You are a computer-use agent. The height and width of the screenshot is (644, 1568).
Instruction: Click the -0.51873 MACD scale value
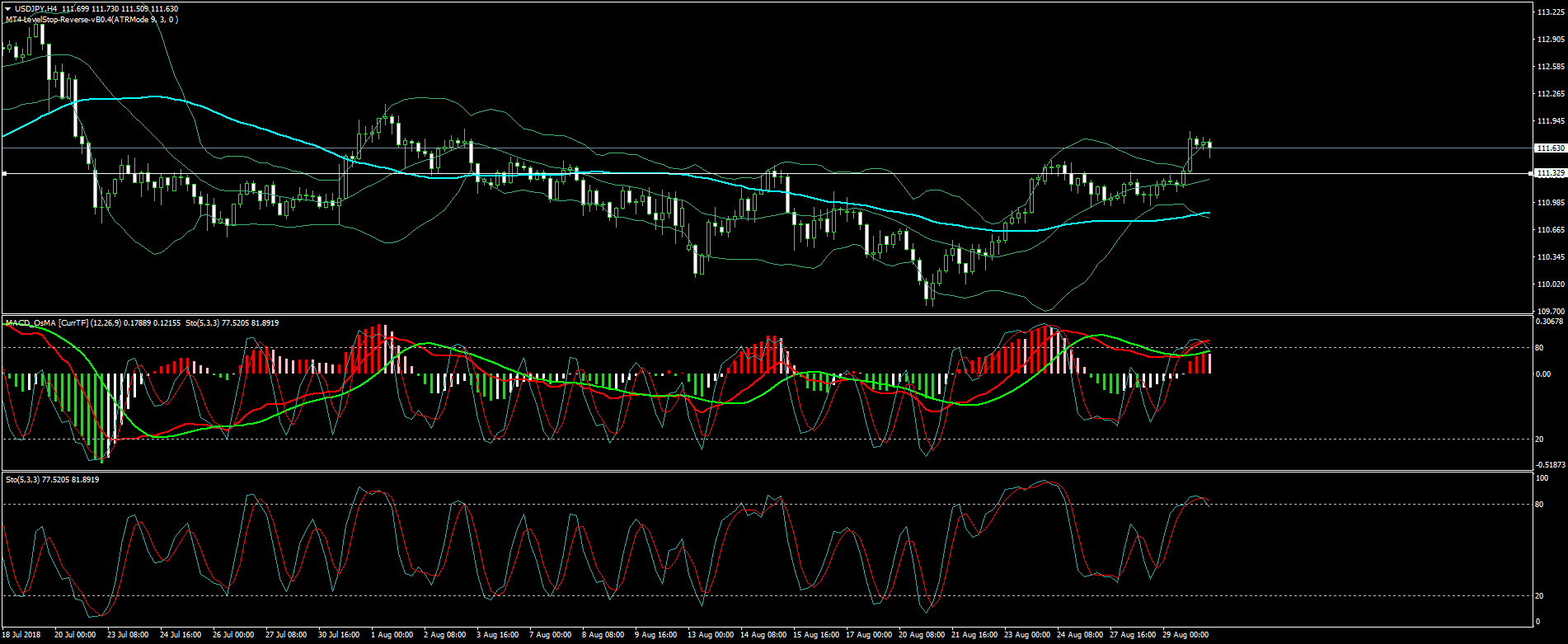(x=1551, y=465)
